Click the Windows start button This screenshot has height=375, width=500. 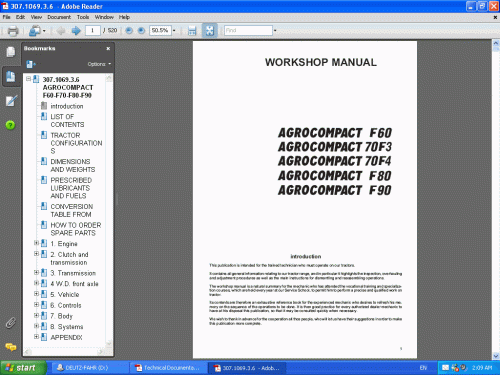click(22, 368)
